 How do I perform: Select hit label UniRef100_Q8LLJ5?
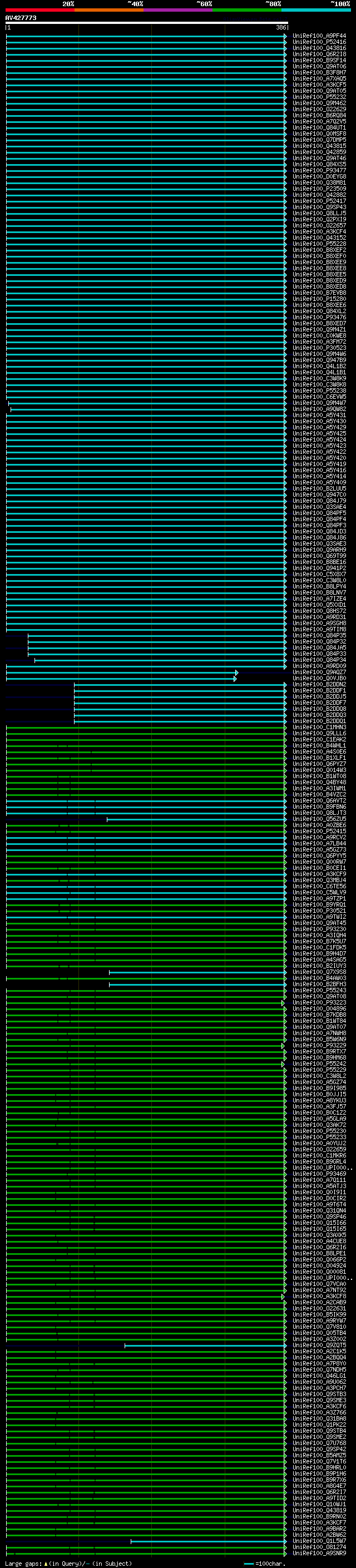tap(319, 213)
